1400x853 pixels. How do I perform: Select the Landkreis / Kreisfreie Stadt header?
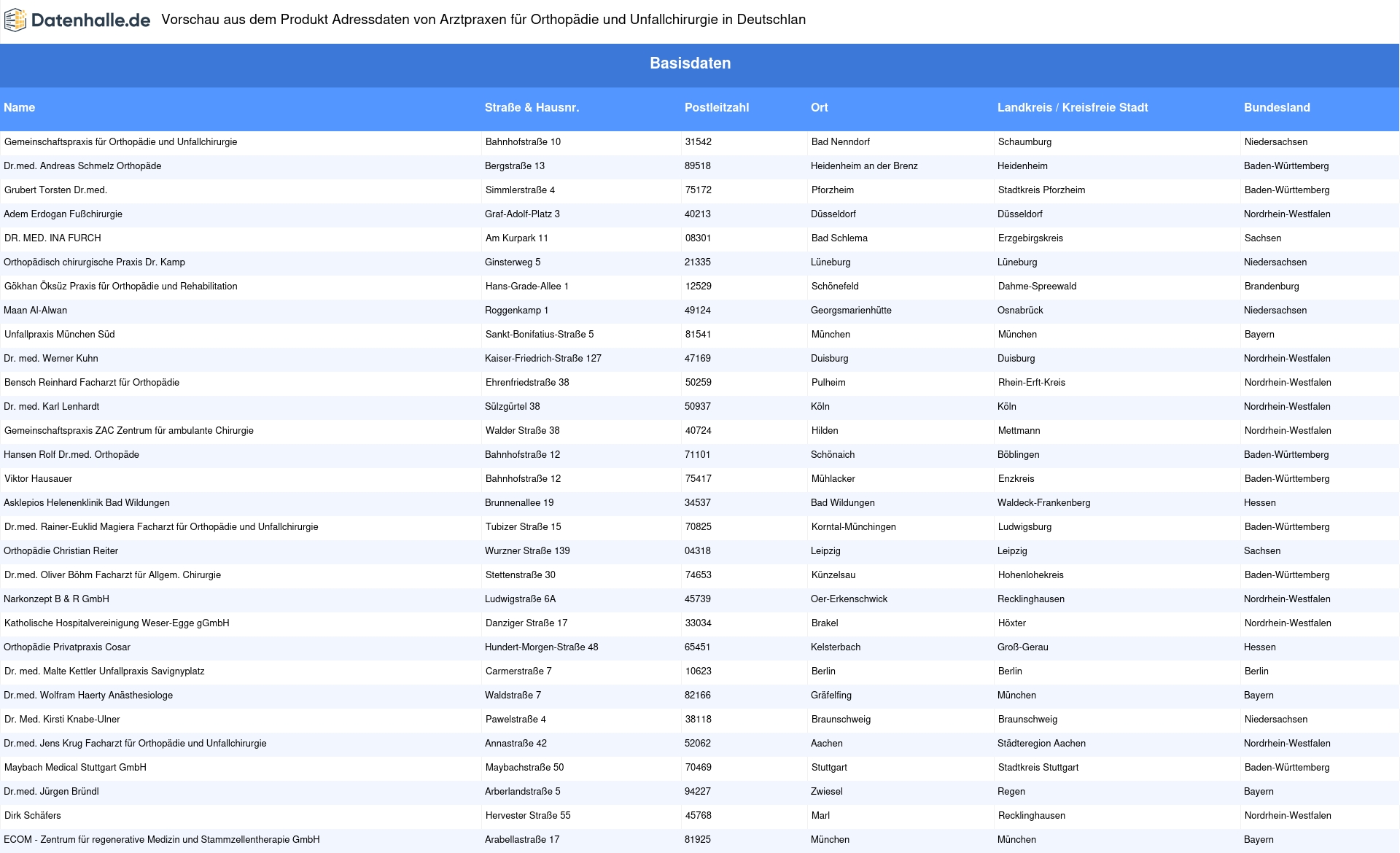pos(1073,107)
